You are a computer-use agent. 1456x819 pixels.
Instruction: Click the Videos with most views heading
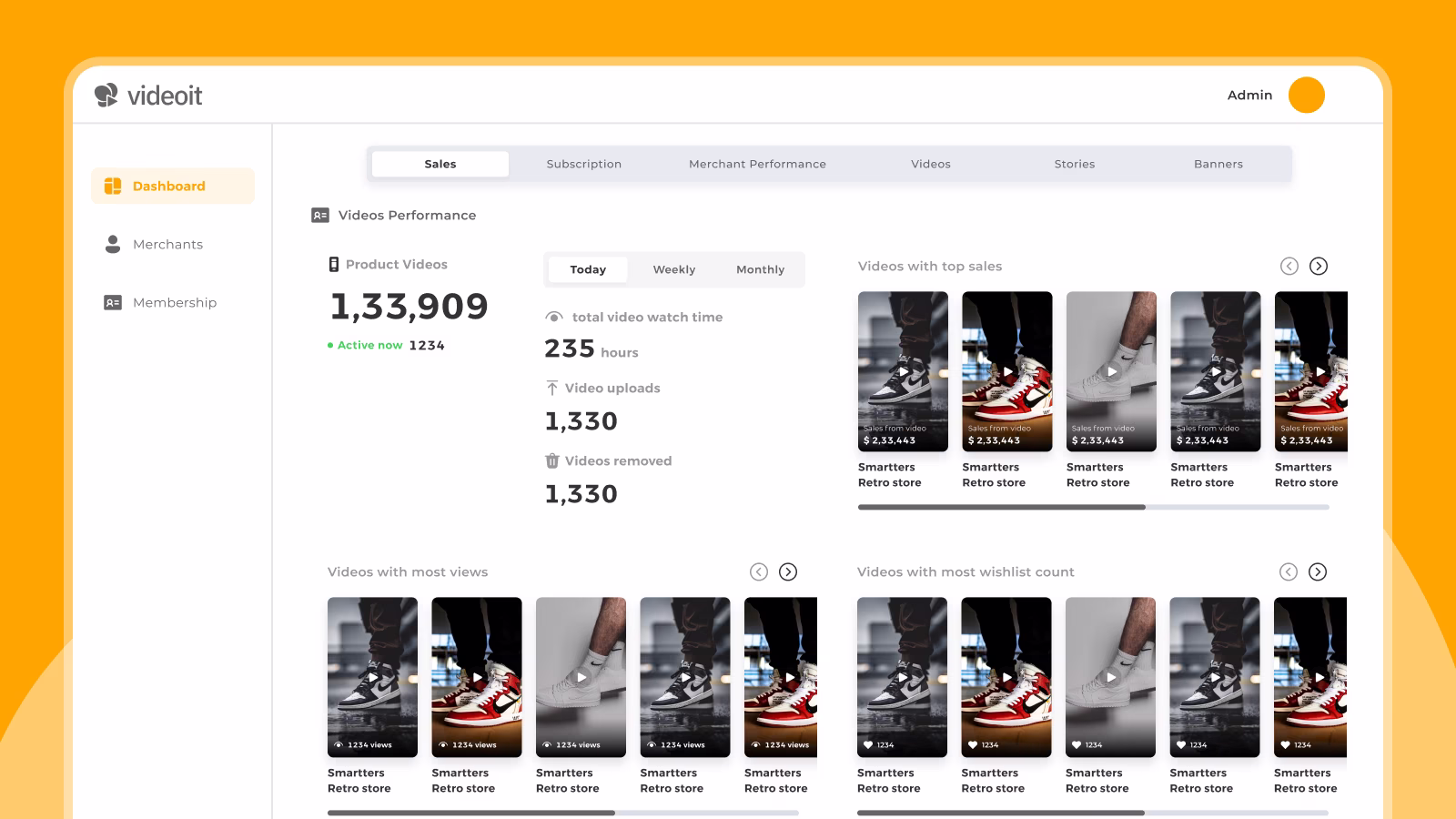point(408,571)
